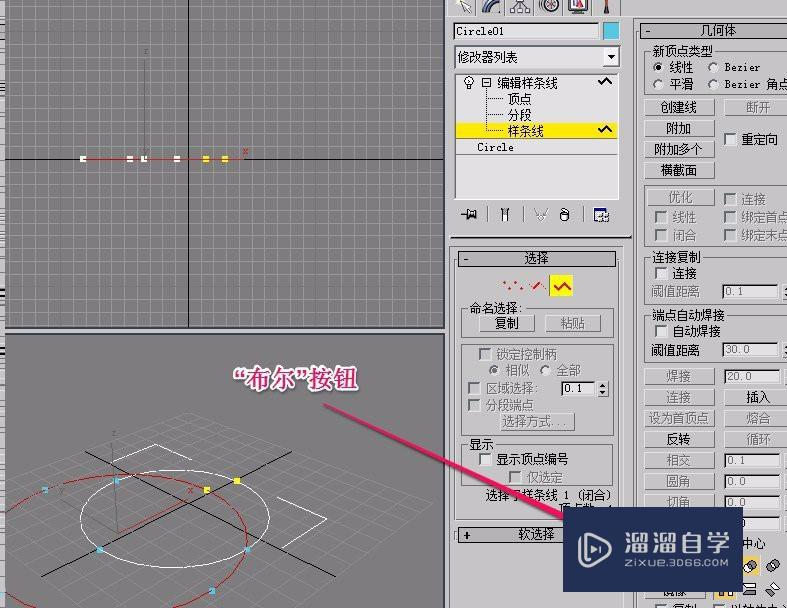Select the mirror vertically icon

pyautogui.click(x=750, y=588)
